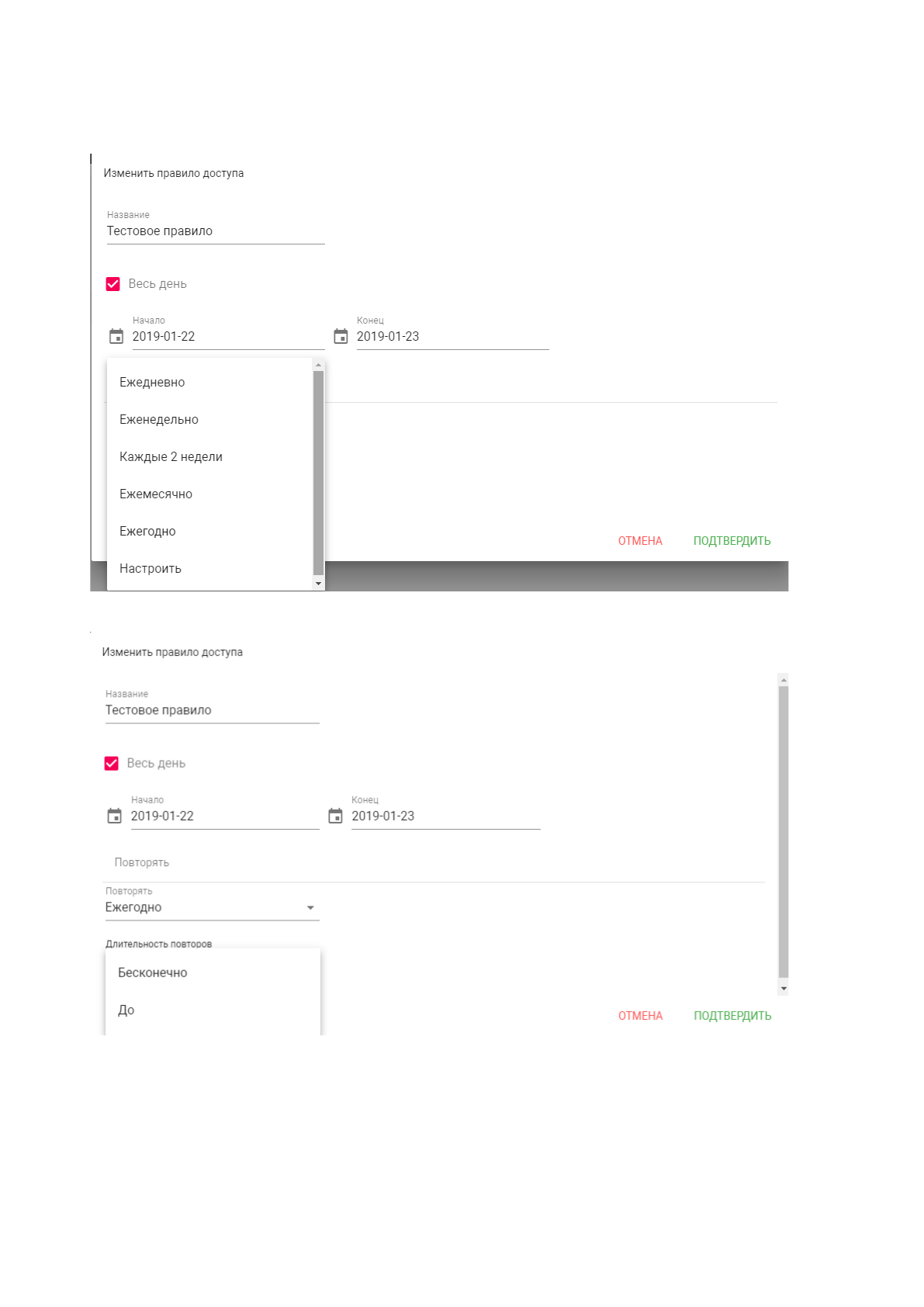The width and height of the screenshot is (924, 1307).
Task: Toggle "Весь день" checkbox in the lower dialog
Action: pos(112,763)
